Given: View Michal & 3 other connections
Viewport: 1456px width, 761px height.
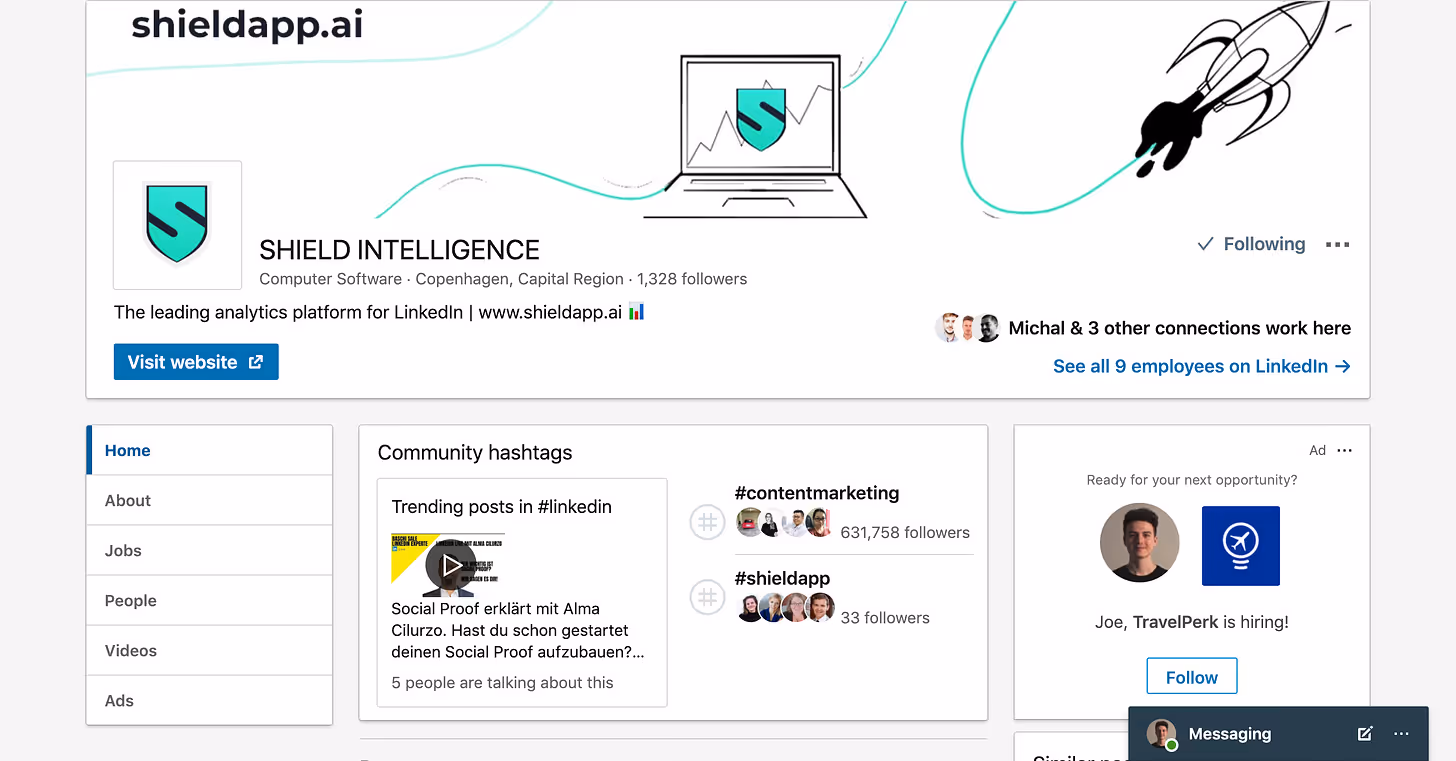Looking at the screenshot, I should pos(1179,328).
